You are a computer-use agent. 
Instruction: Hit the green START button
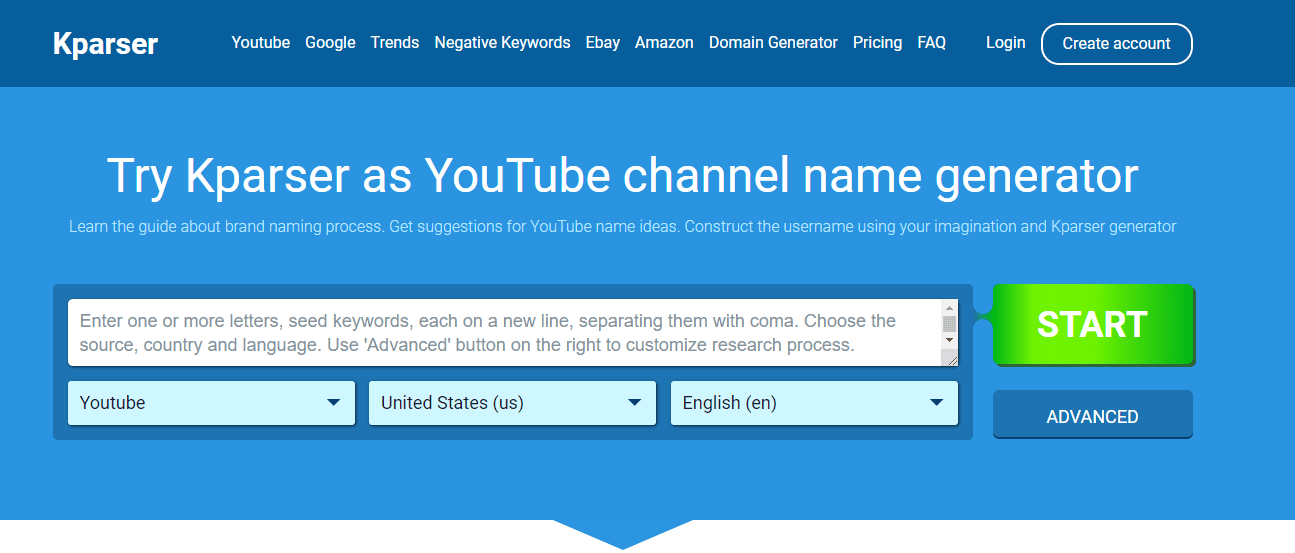1093,324
